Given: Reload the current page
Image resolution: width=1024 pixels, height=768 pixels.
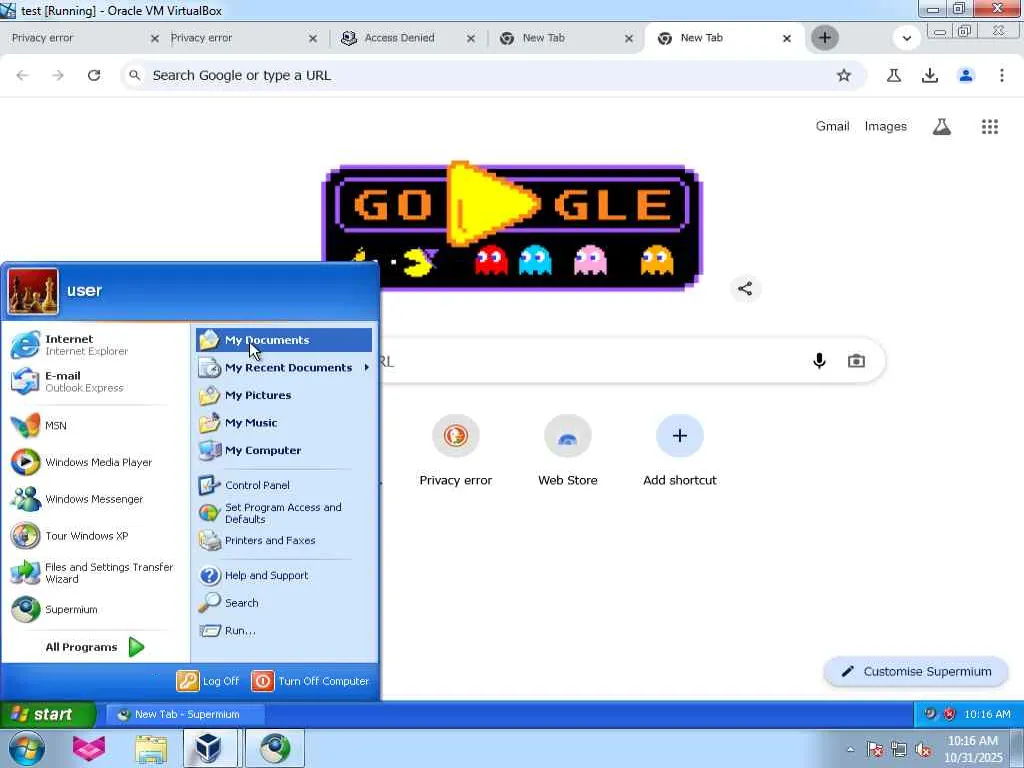Looking at the screenshot, I should click(x=94, y=75).
